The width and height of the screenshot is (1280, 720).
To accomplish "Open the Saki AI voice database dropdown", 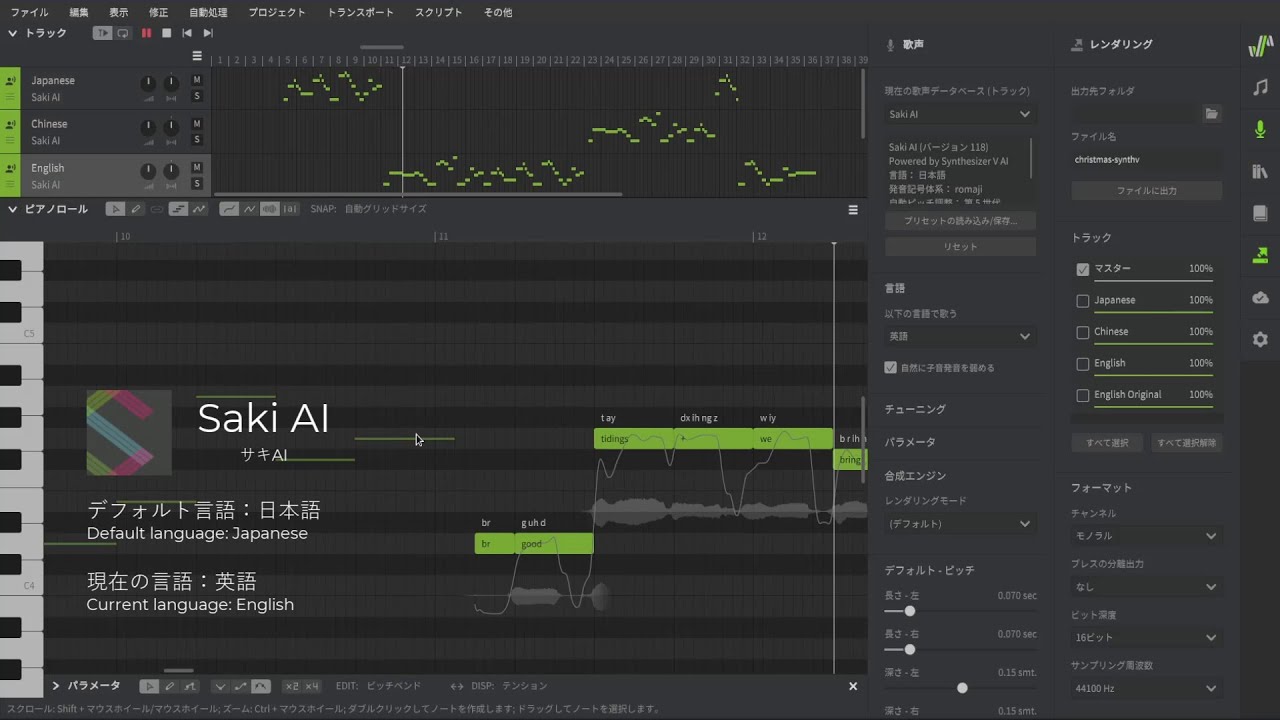I will pos(960,114).
